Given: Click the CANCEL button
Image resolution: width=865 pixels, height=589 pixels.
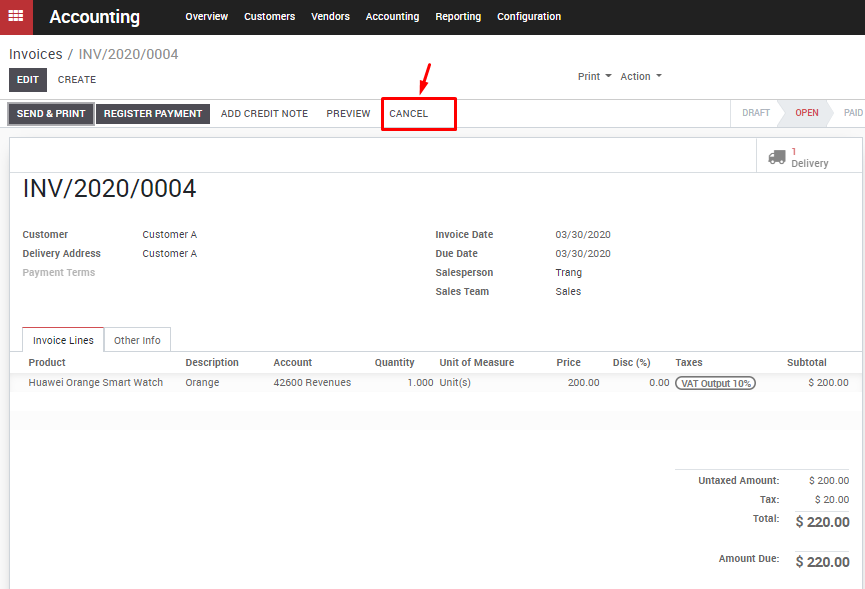Looking at the screenshot, I should [408, 114].
